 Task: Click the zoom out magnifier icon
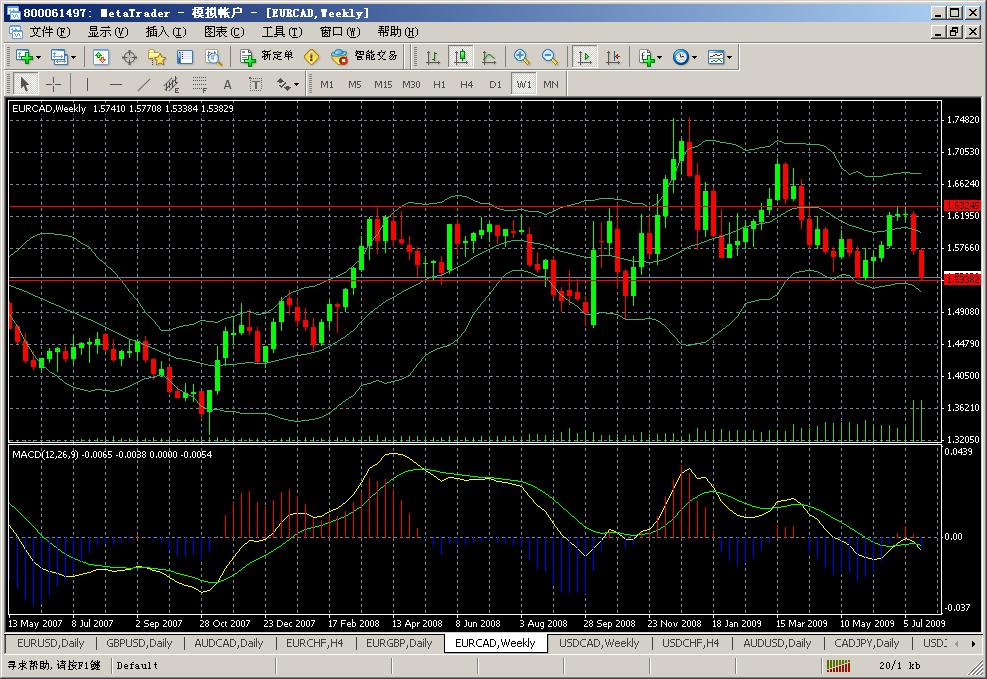(x=549, y=58)
